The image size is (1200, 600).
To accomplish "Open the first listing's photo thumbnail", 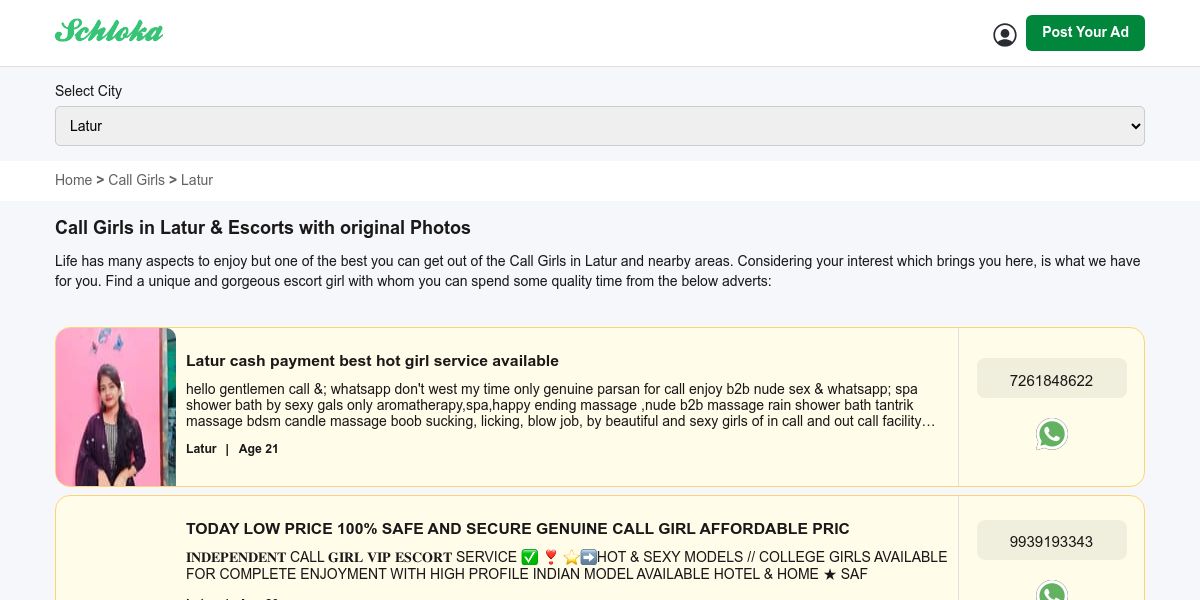I will 116,407.
